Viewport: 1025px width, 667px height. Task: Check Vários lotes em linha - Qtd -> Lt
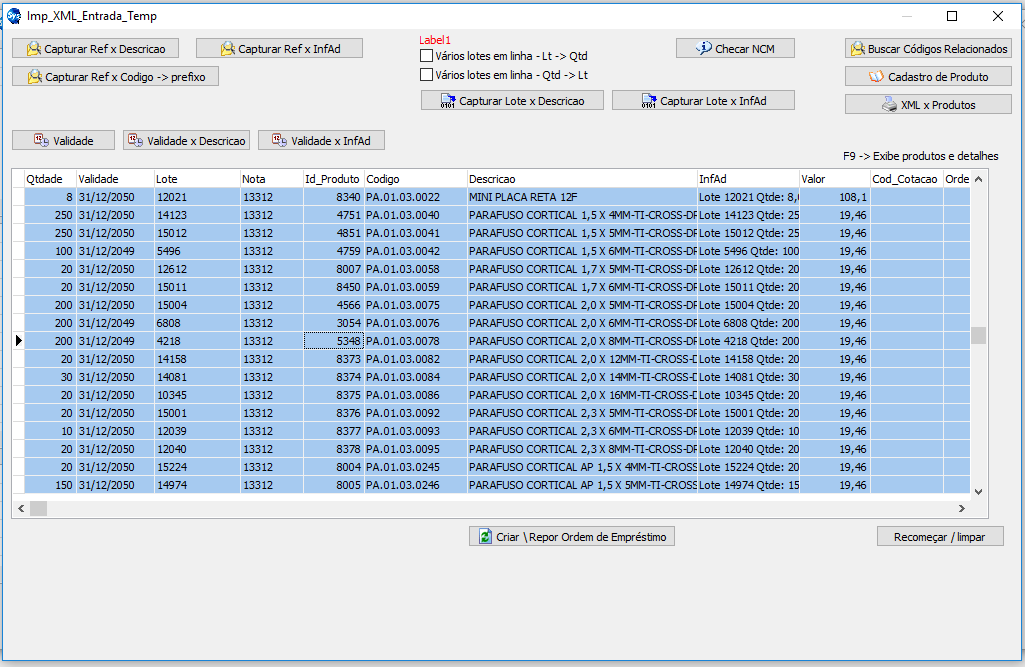[x=427, y=75]
